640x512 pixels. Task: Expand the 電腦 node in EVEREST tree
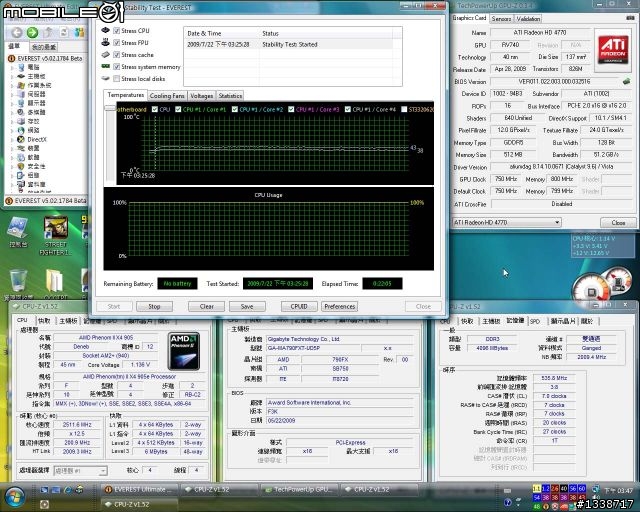tap(12, 67)
